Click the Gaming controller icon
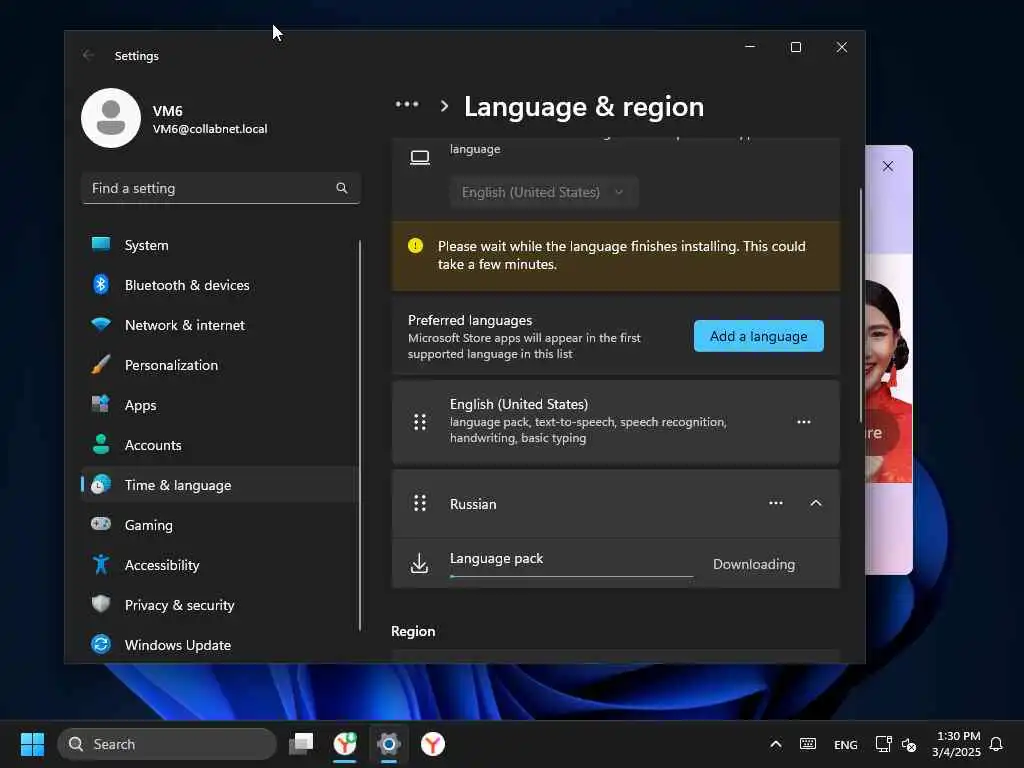 (x=101, y=524)
